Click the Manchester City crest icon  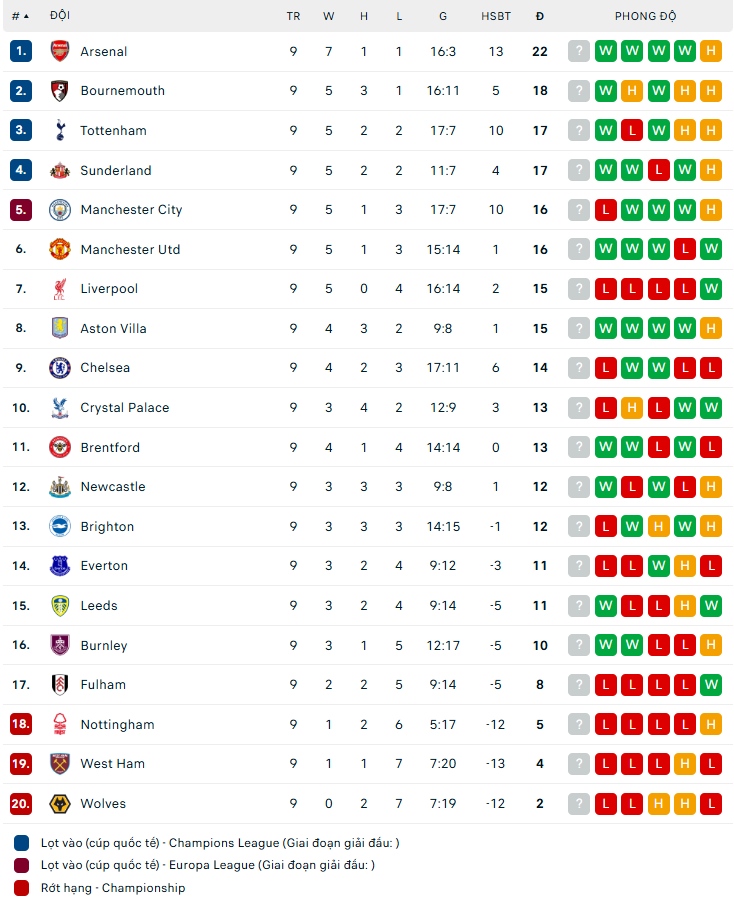(x=60, y=210)
